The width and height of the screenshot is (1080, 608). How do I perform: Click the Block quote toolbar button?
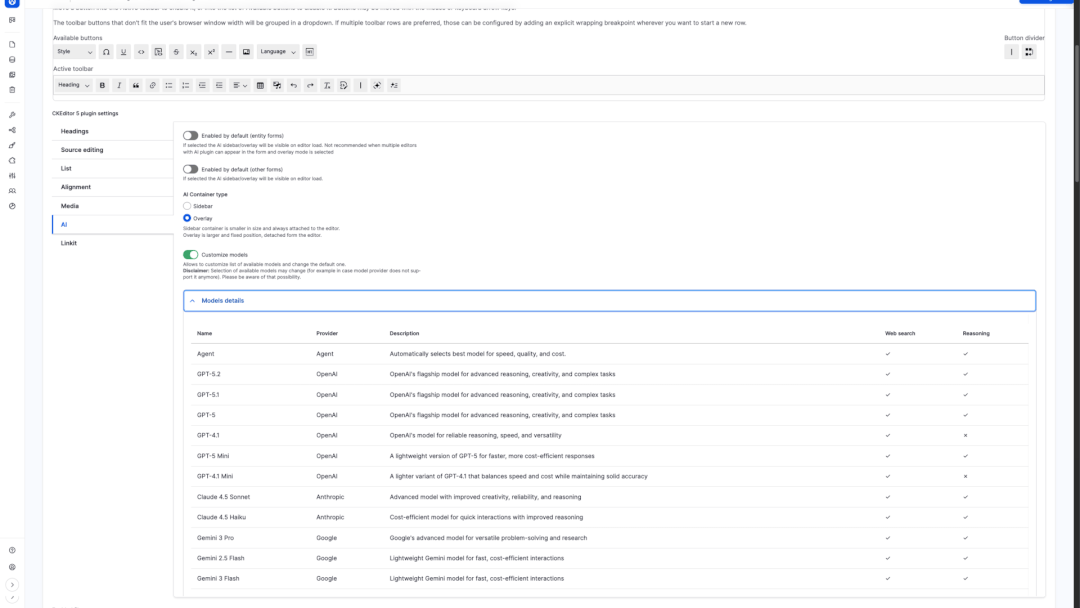[x=136, y=85]
